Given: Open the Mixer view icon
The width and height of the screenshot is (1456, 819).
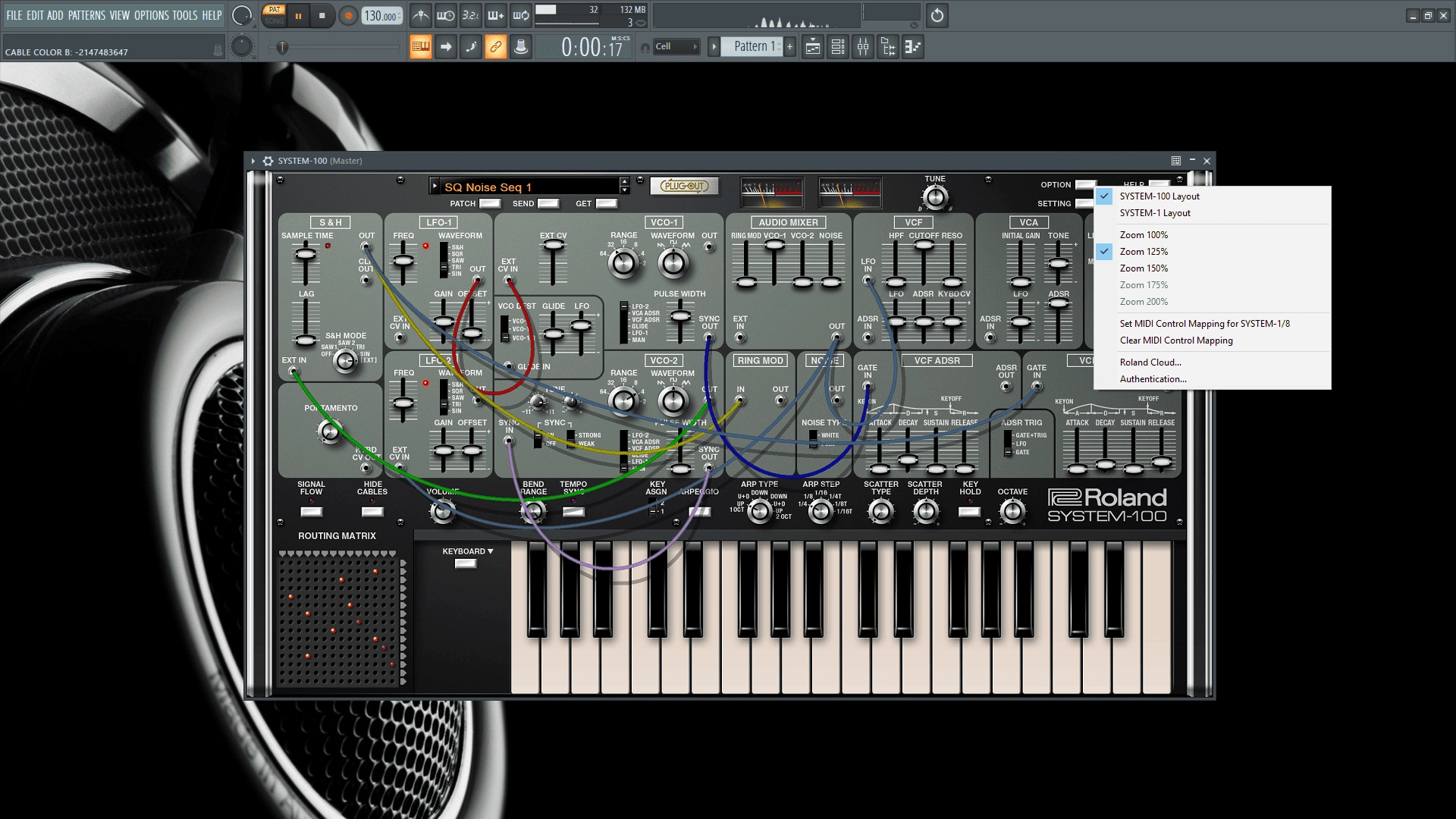Looking at the screenshot, I should point(863,47).
